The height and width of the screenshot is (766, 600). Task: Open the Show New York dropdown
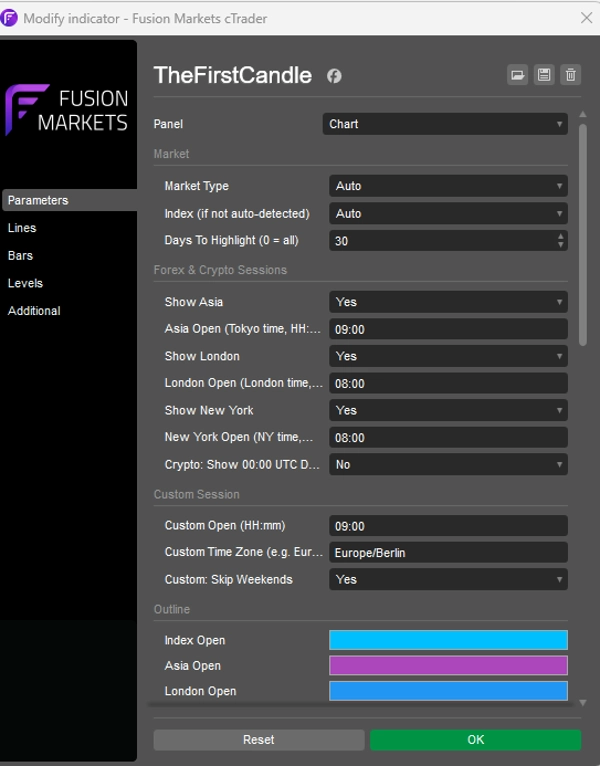coord(449,410)
